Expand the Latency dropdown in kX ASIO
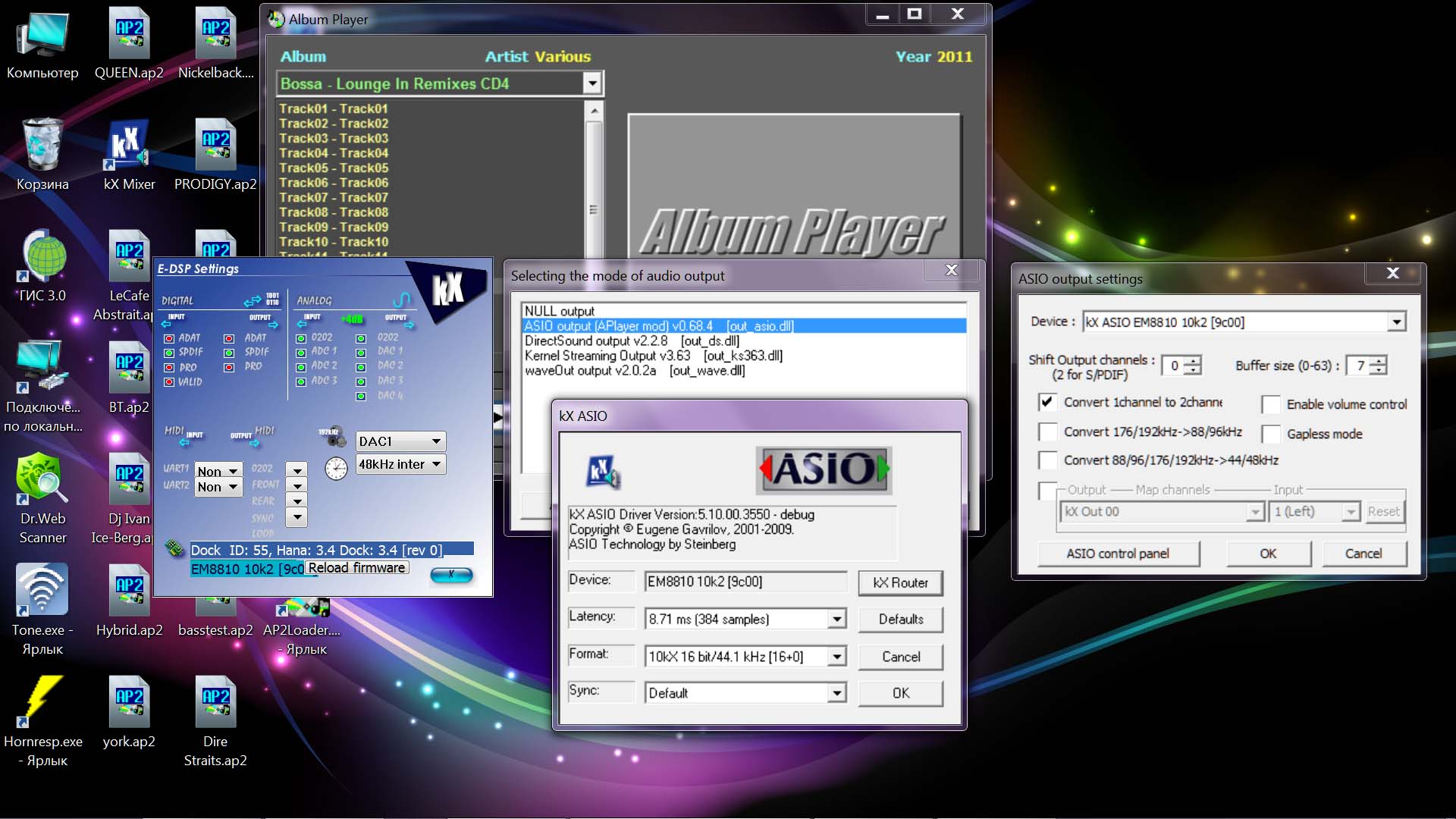The width and height of the screenshot is (1456, 819). coord(836,620)
